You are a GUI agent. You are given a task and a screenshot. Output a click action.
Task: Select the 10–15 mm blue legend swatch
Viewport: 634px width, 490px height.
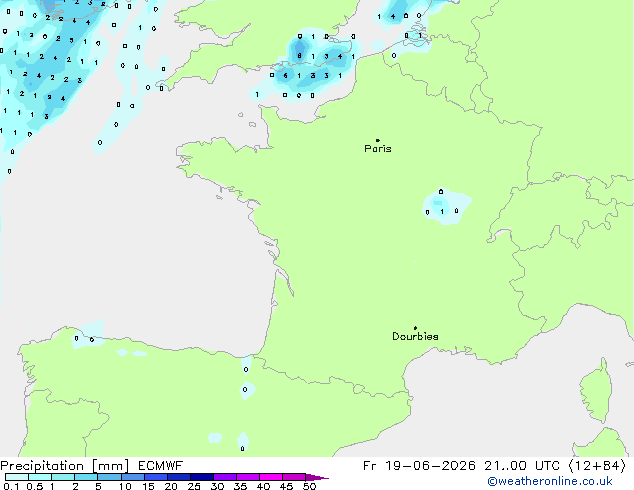pyautogui.click(x=133, y=477)
